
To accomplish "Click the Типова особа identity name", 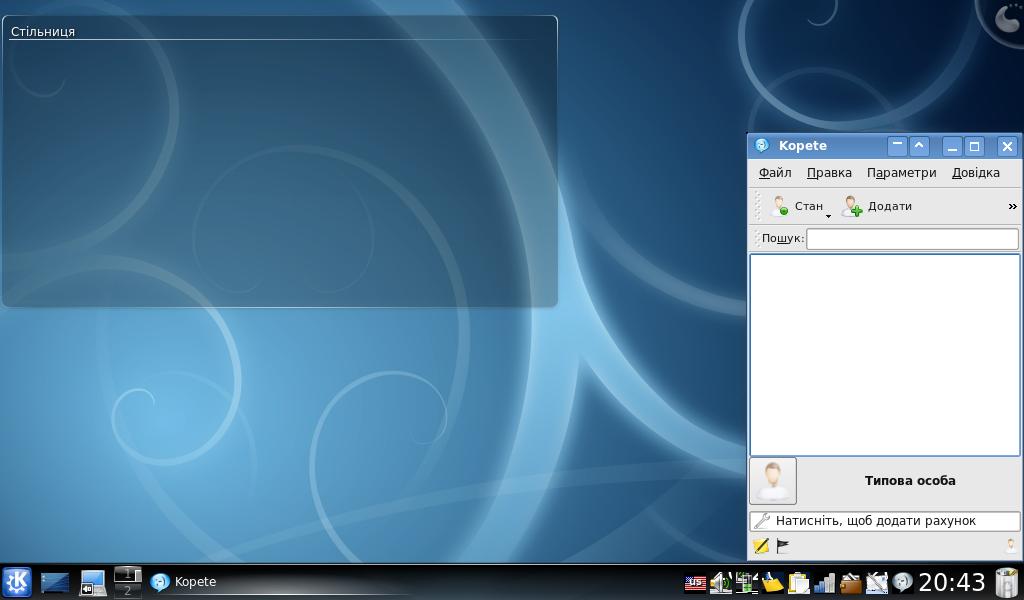I will (910, 481).
